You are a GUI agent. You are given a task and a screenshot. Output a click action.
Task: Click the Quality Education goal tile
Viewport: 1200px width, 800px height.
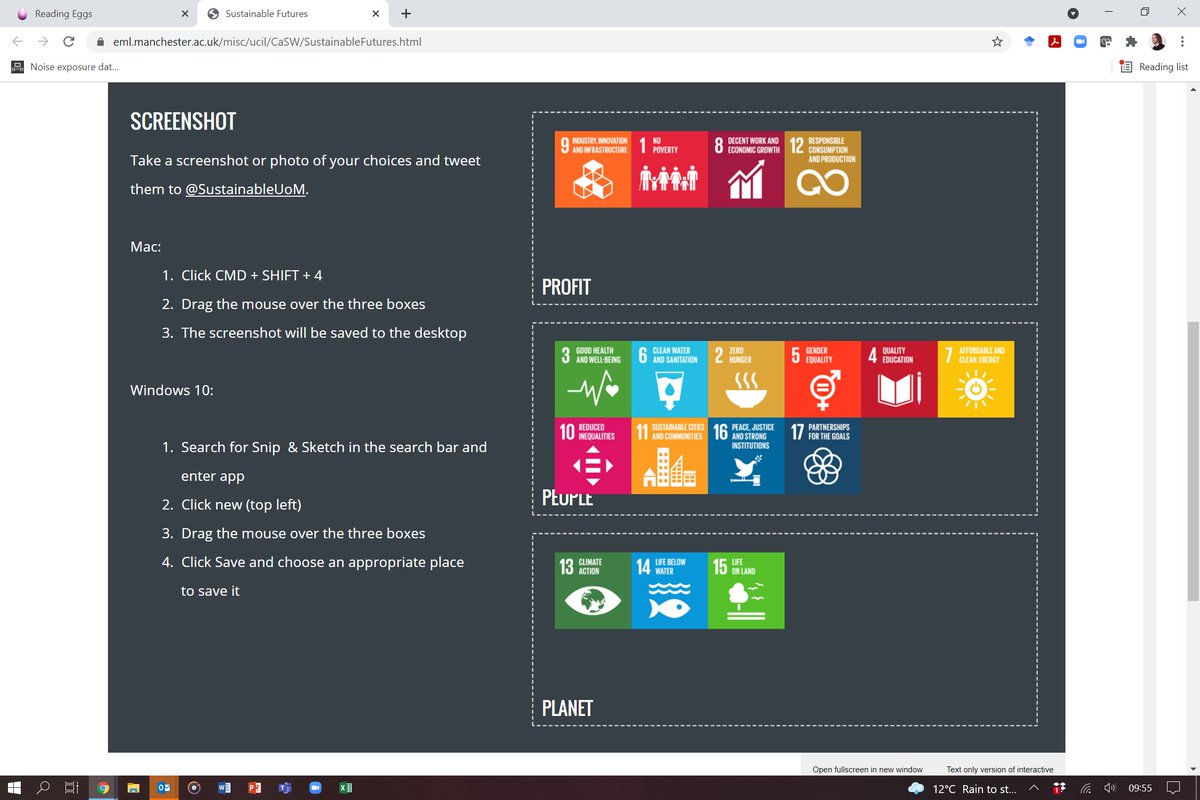899,379
